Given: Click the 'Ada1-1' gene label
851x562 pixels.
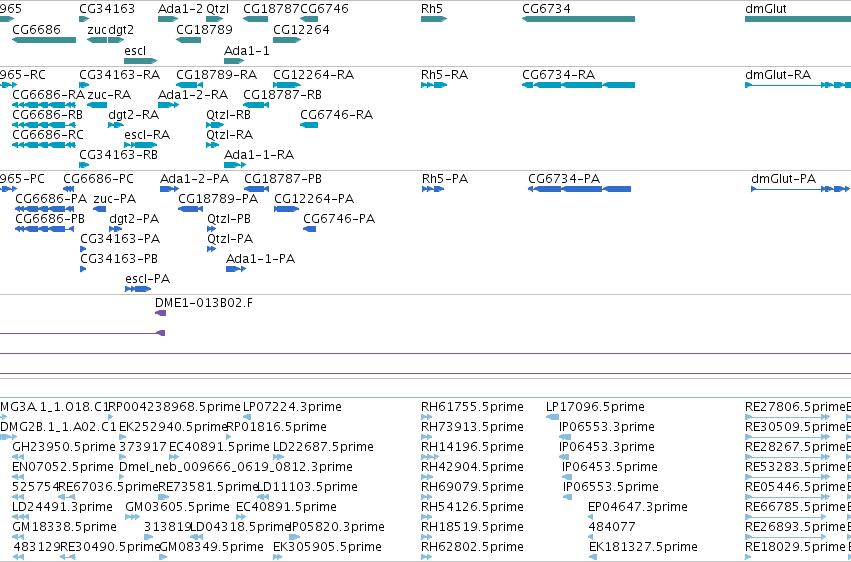Looking at the screenshot, I should click(x=247, y=50).
